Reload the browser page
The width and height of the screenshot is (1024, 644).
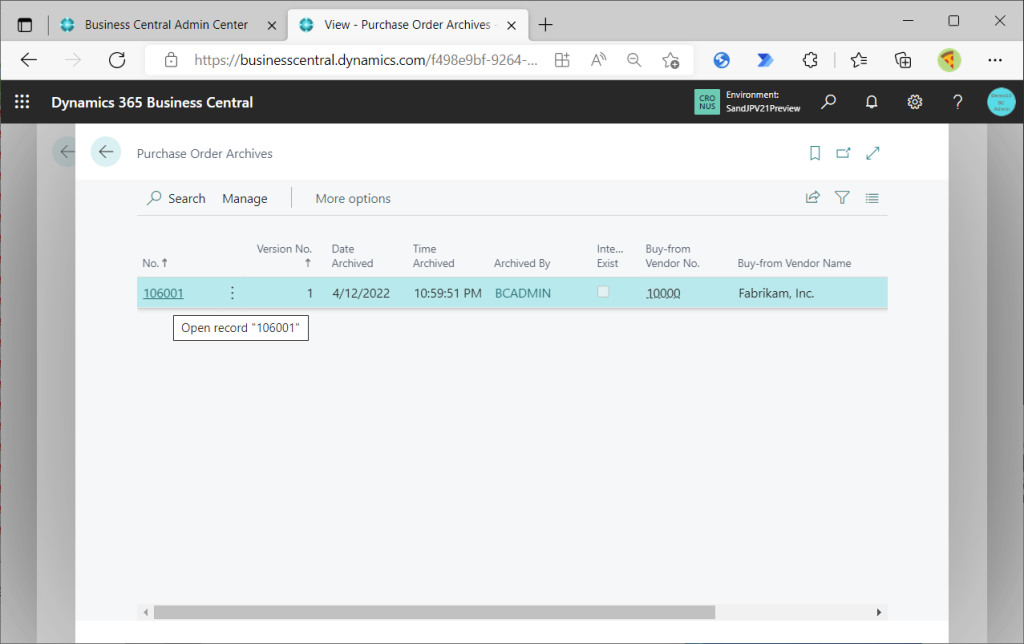(x=117, y=60)
